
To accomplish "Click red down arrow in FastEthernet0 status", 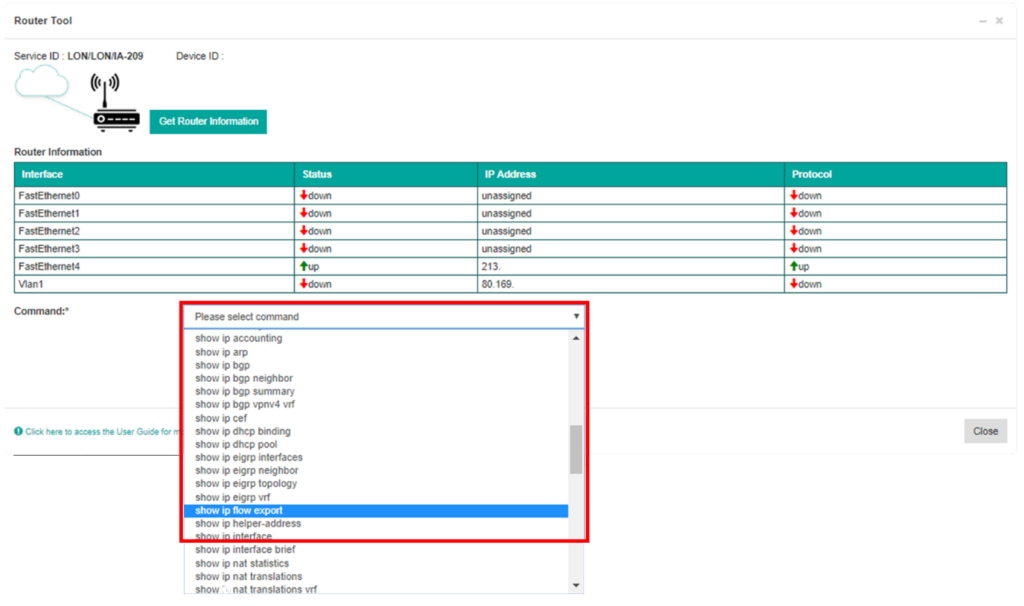I will point(304,195).
